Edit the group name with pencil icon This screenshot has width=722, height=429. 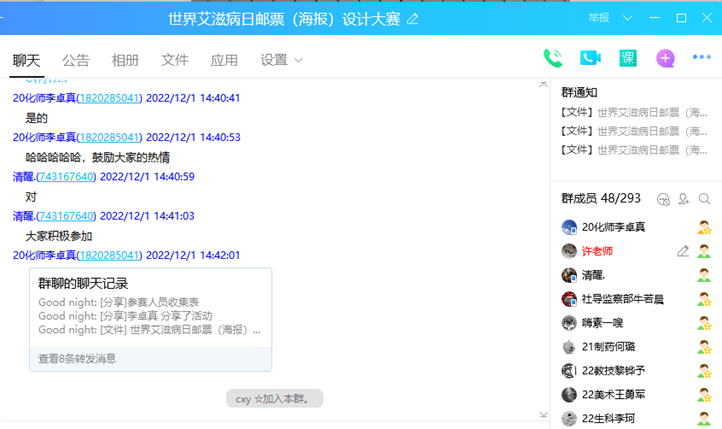(x=413, y=19)
